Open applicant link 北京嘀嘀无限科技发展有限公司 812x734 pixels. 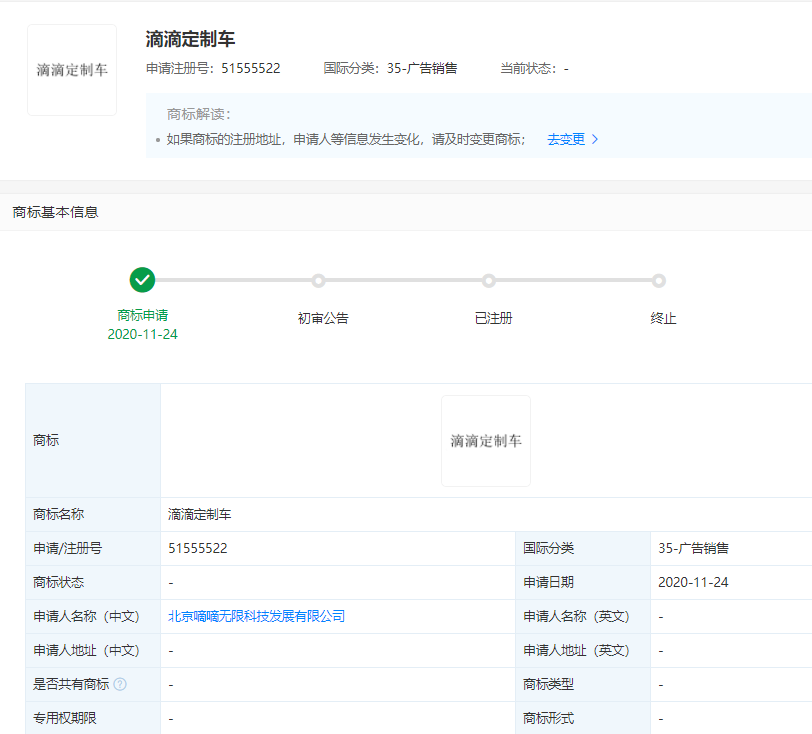point(256,616)
